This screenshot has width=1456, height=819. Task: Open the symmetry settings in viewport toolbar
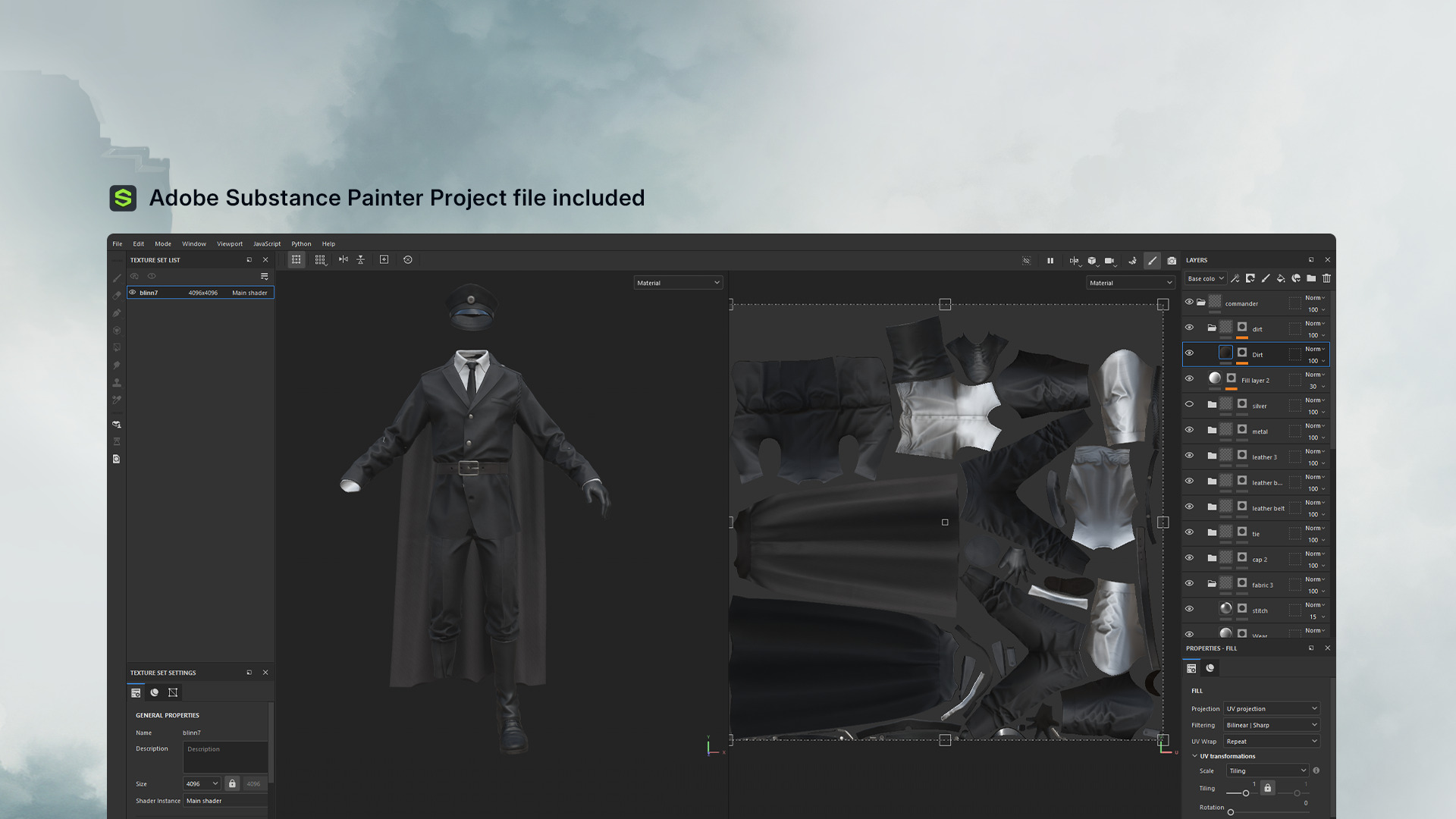[1075, 261]
